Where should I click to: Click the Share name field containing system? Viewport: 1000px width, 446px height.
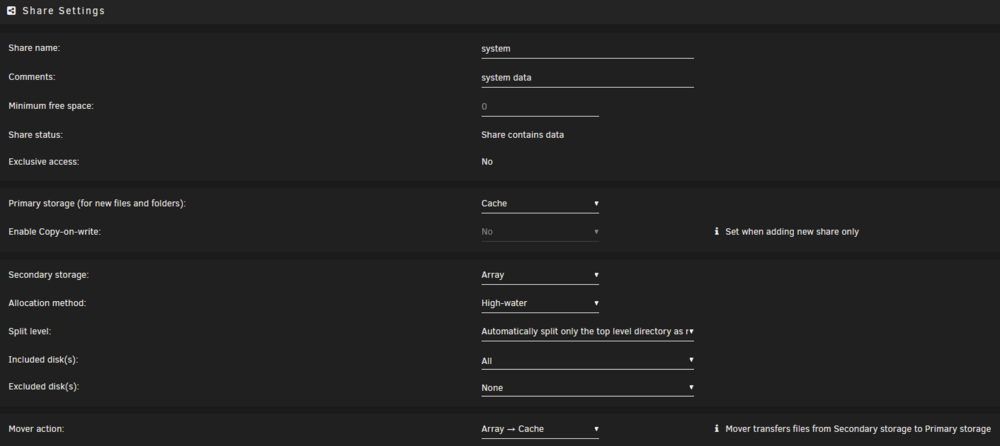[587, 48]
